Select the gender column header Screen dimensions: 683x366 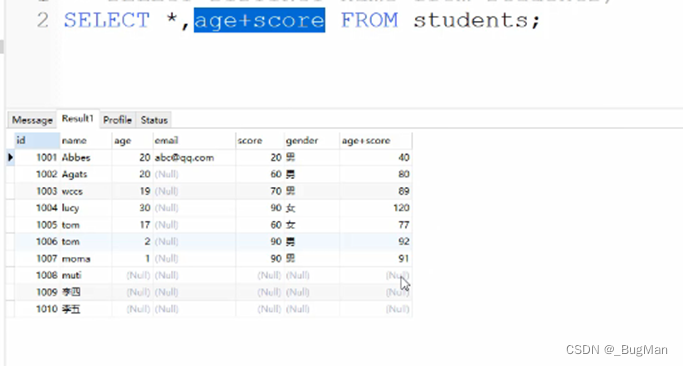point(312,140)
